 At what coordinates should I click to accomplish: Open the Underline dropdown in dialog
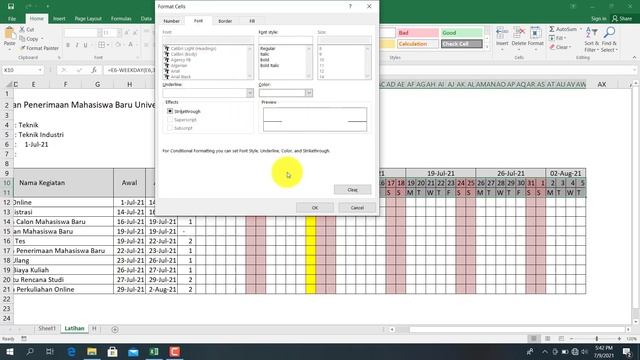(250, 93)
